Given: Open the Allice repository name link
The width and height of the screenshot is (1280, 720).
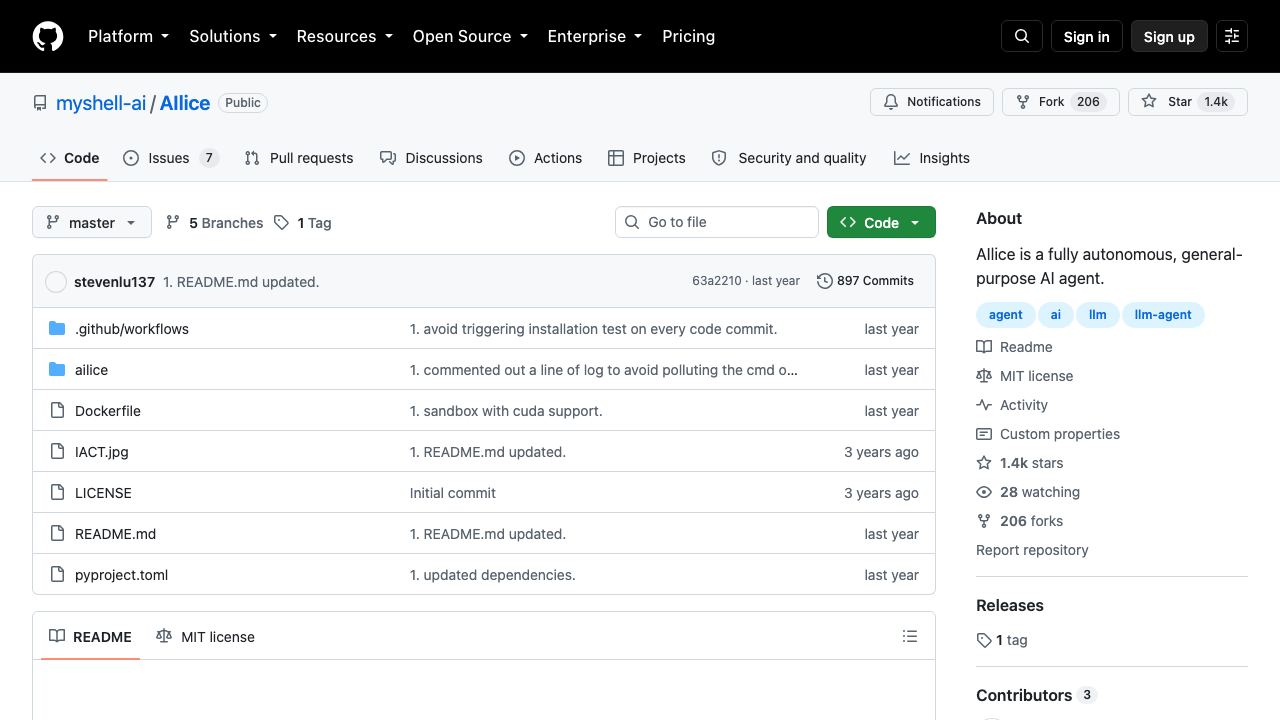Looking at the screenshot, I should click(x=185, y=103).
